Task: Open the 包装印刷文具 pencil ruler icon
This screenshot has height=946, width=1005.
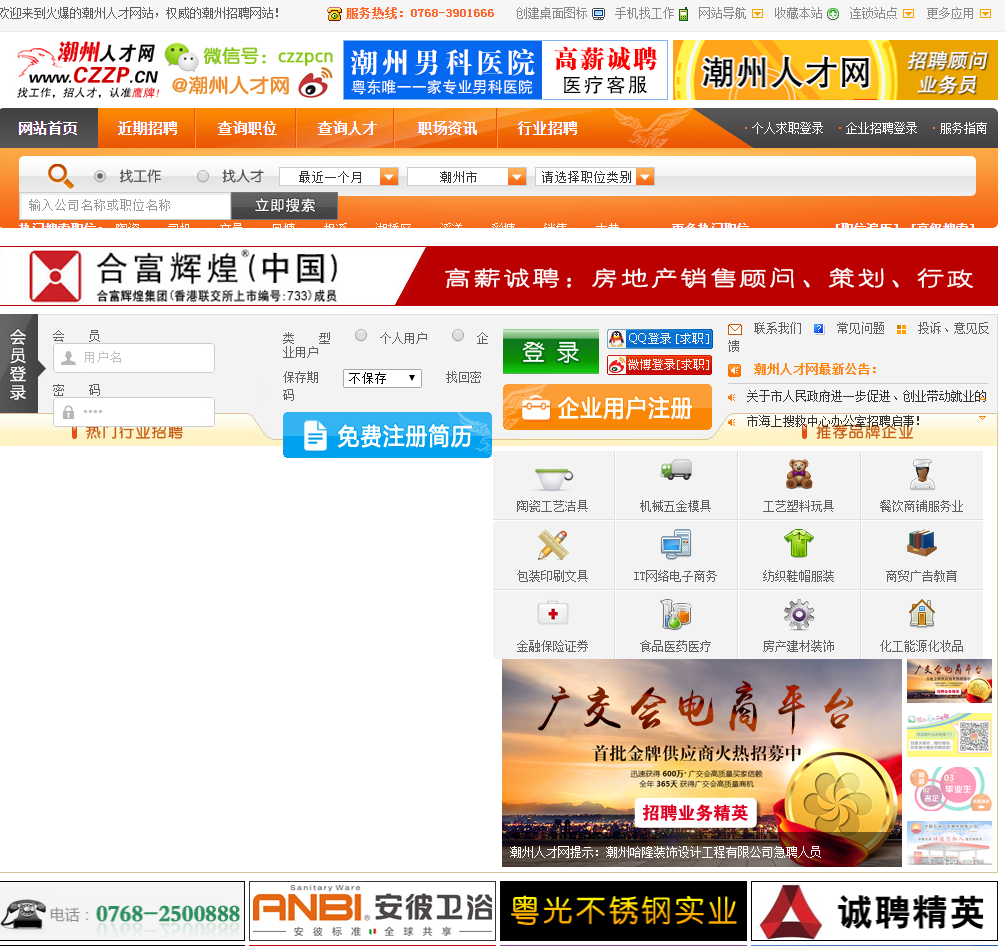Action: (552, 544)
